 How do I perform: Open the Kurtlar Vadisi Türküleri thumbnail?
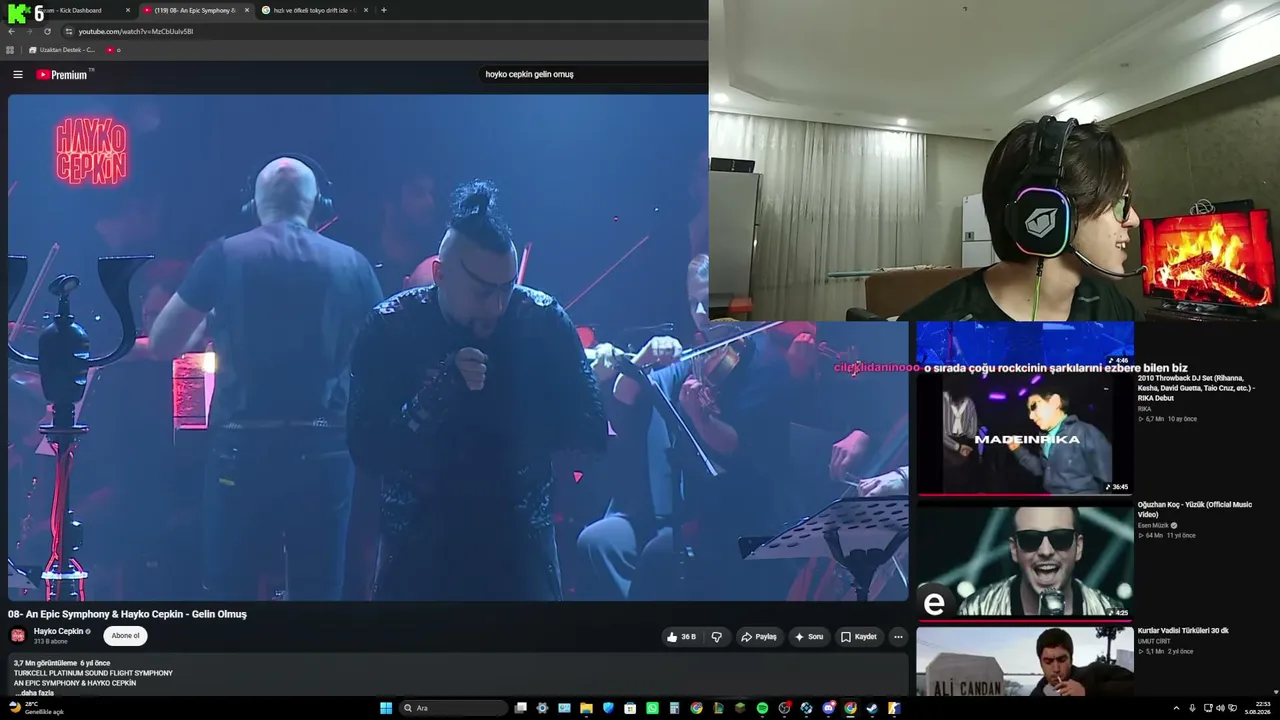pyautogui.click(x=1025, y=661)
